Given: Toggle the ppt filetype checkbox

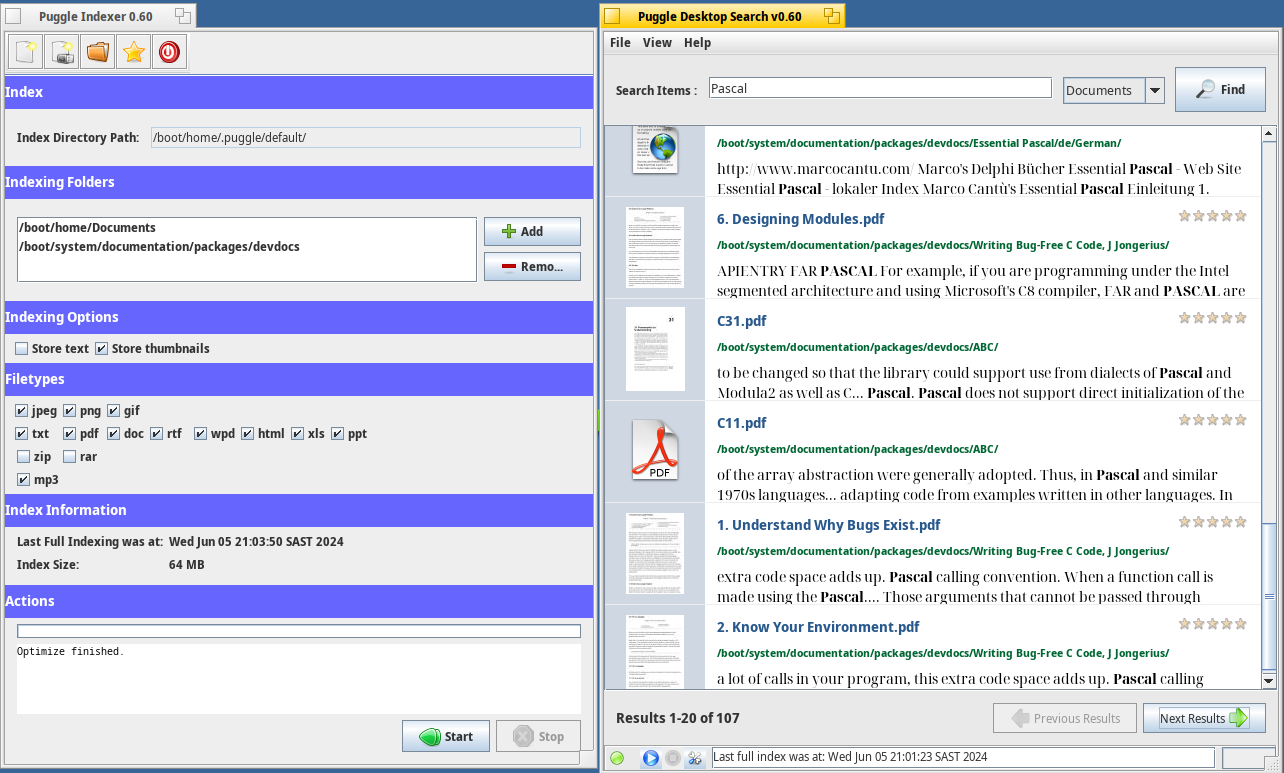Looking at the screenshot, I should (338, 434).
